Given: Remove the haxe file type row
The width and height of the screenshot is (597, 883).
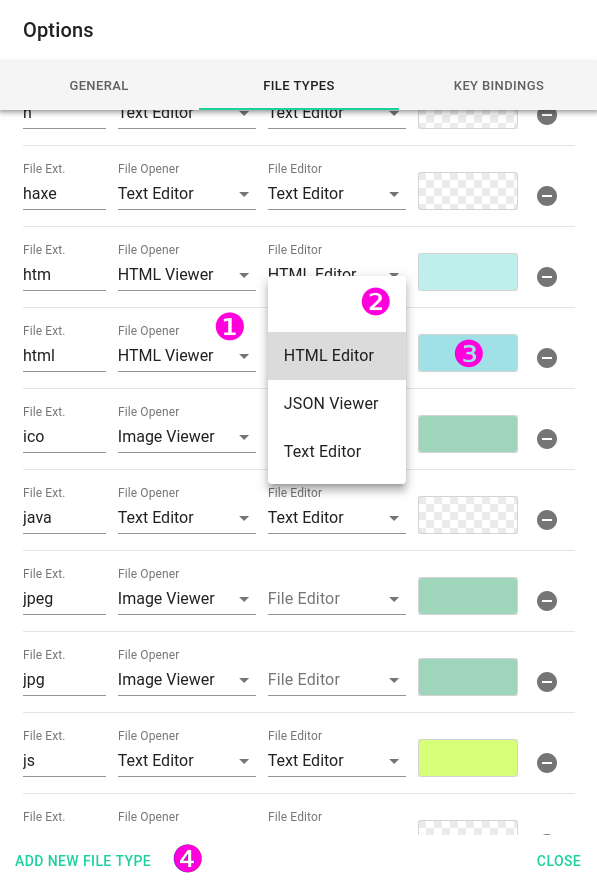Looking at the screenshot, I should [x=546, y=196].
